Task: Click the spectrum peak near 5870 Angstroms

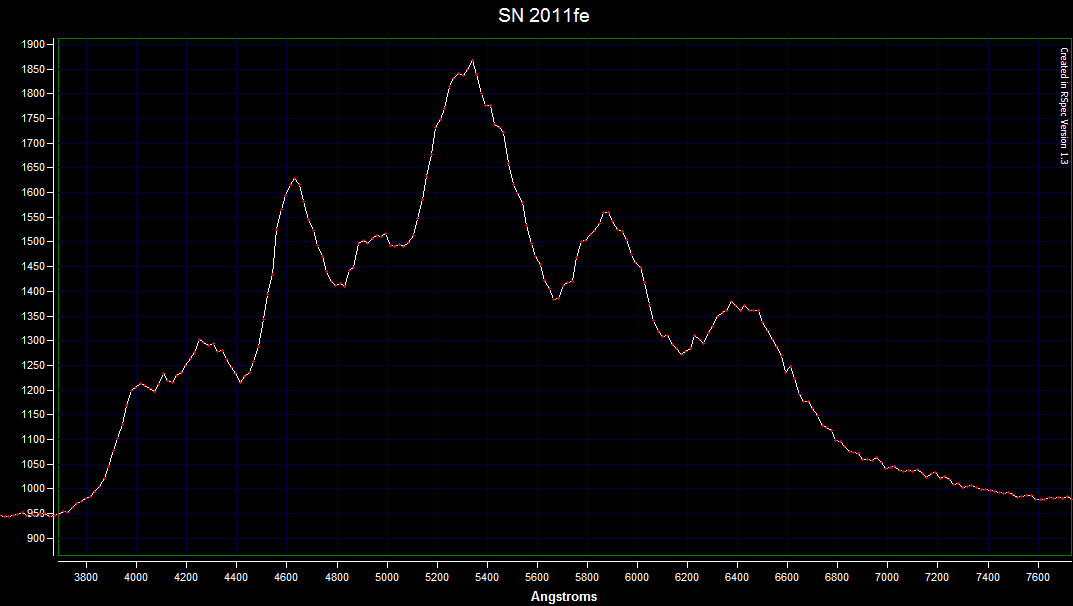Action: [x=605, y=212]
